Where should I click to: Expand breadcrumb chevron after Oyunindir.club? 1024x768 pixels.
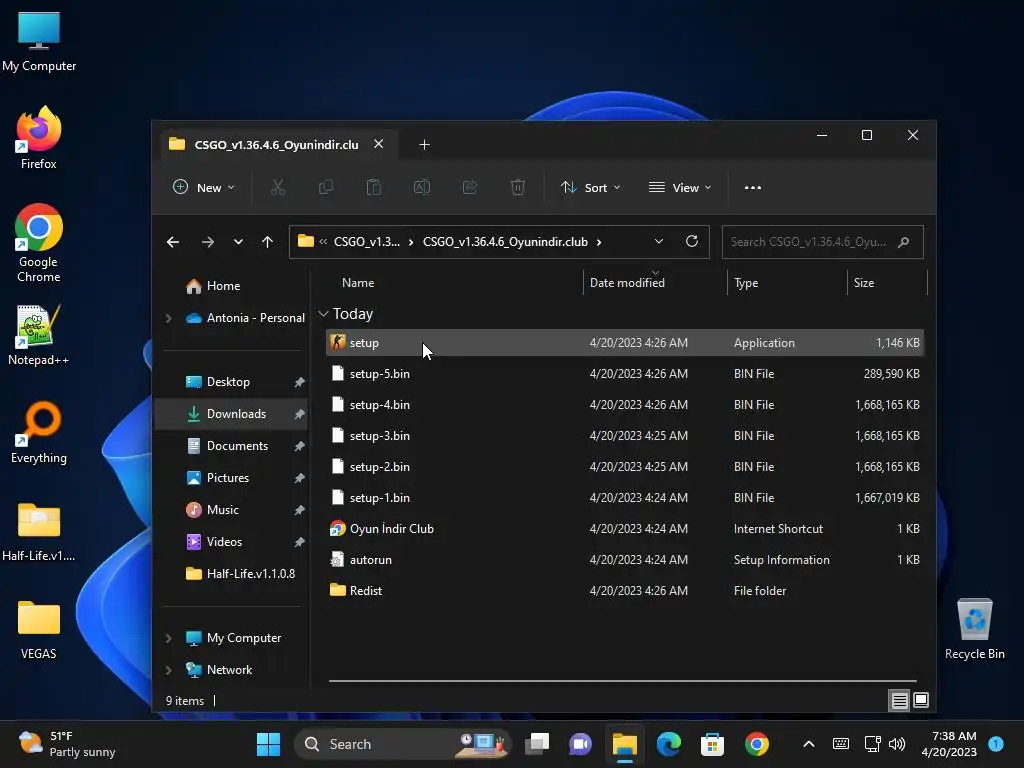599,242
